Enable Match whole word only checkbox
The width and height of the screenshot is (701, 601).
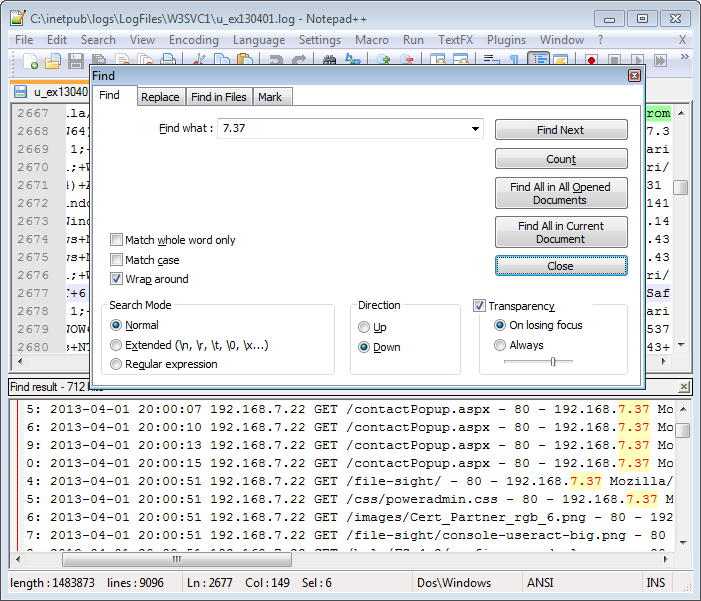pyautogui.click(x=116, y=240)
